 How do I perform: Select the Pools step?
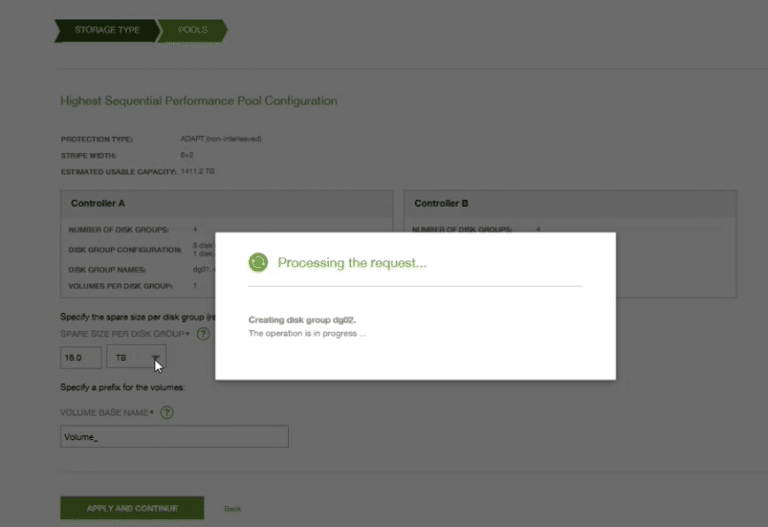(x=192, y=30)
